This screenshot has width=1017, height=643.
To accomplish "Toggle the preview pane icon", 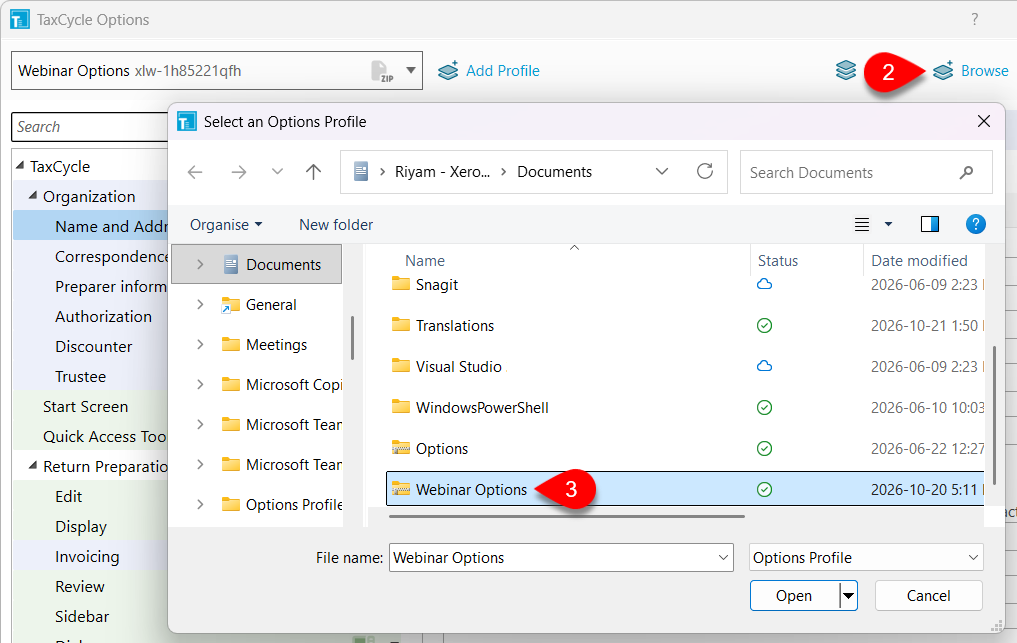I will (930, 224).
